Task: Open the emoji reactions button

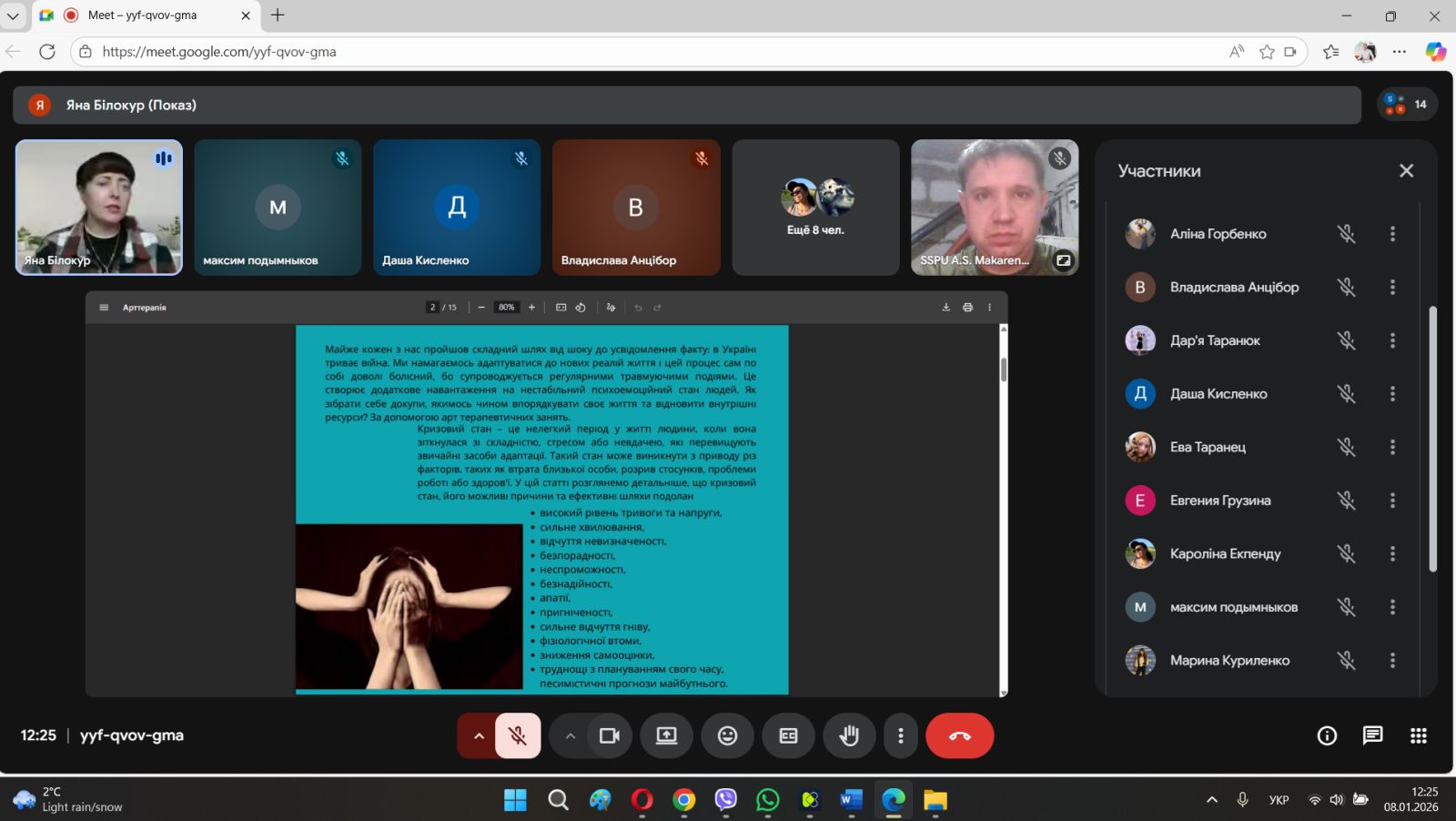Action: [x=727, y=735]
